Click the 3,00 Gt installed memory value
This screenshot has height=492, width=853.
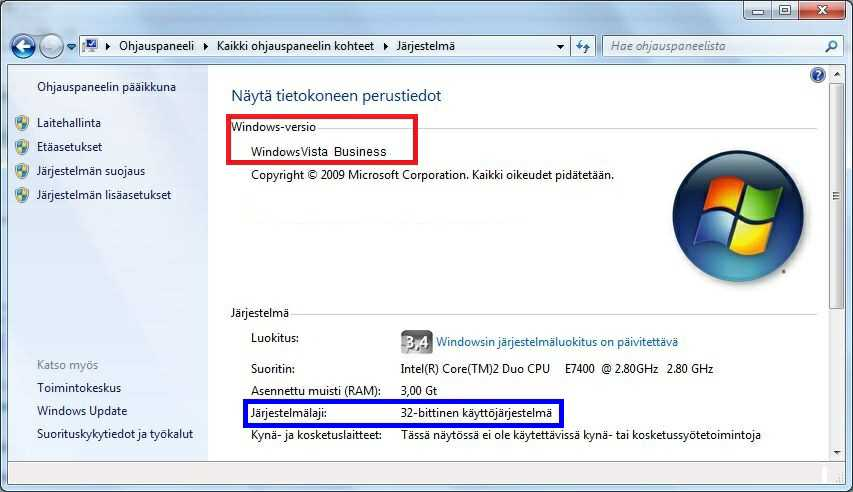coord(419,391)
